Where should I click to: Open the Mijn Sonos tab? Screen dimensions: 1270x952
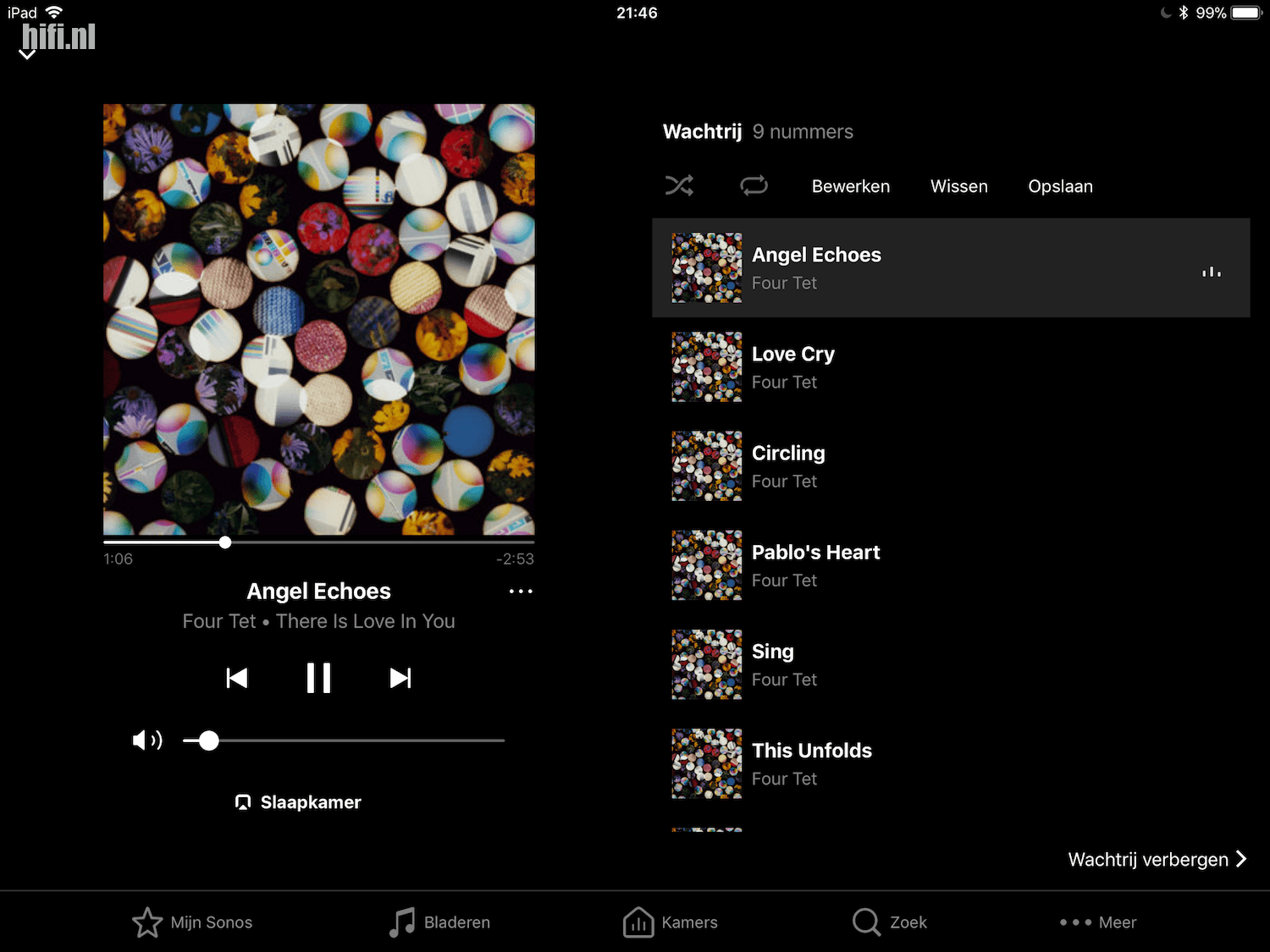tap(193, 922)
